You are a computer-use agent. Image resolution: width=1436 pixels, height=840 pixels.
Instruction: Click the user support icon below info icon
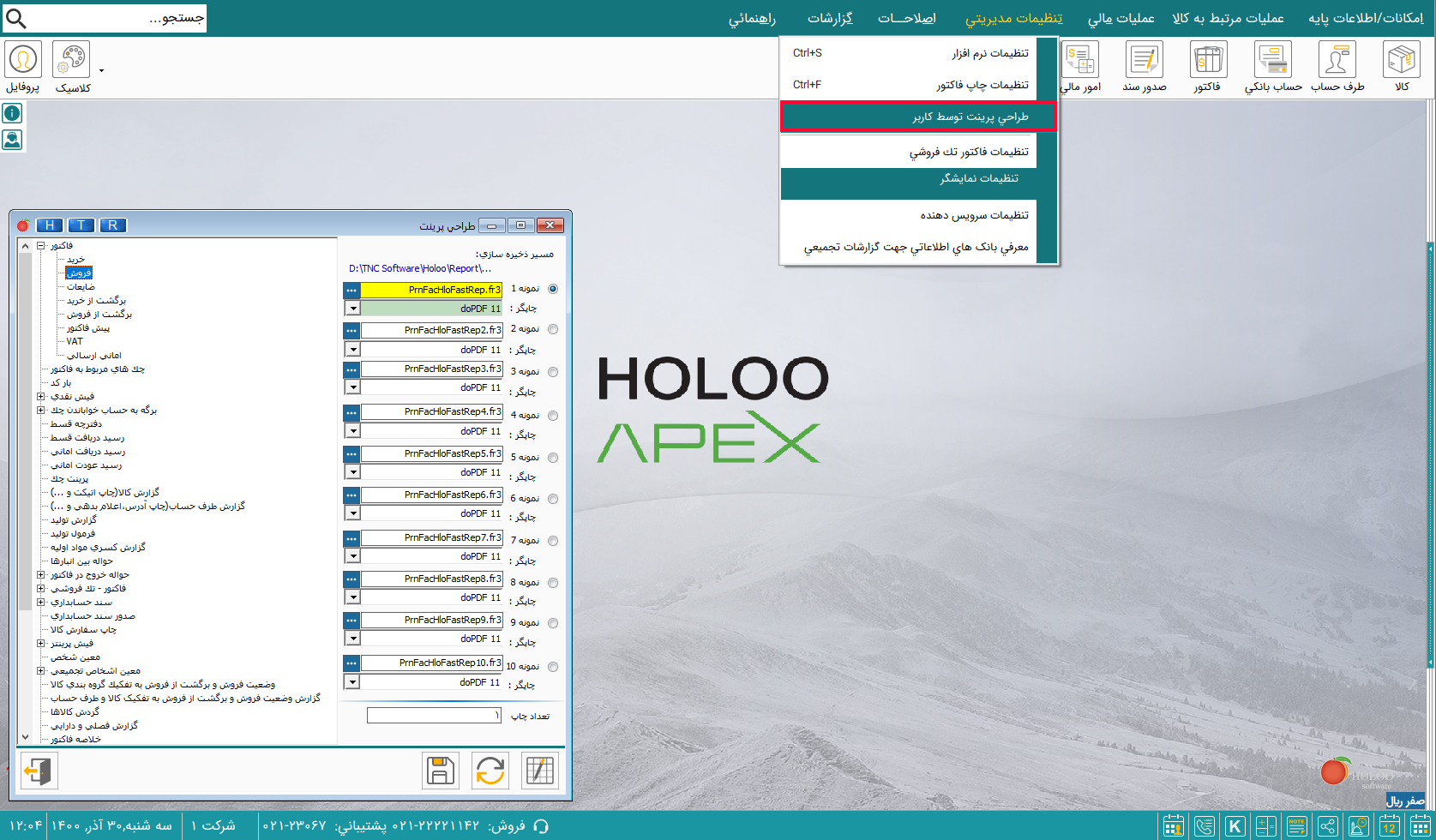tap(12, 139)
